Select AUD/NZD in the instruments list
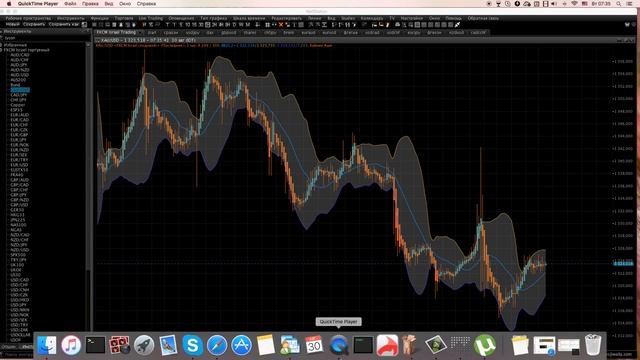 tap(20, 70)
